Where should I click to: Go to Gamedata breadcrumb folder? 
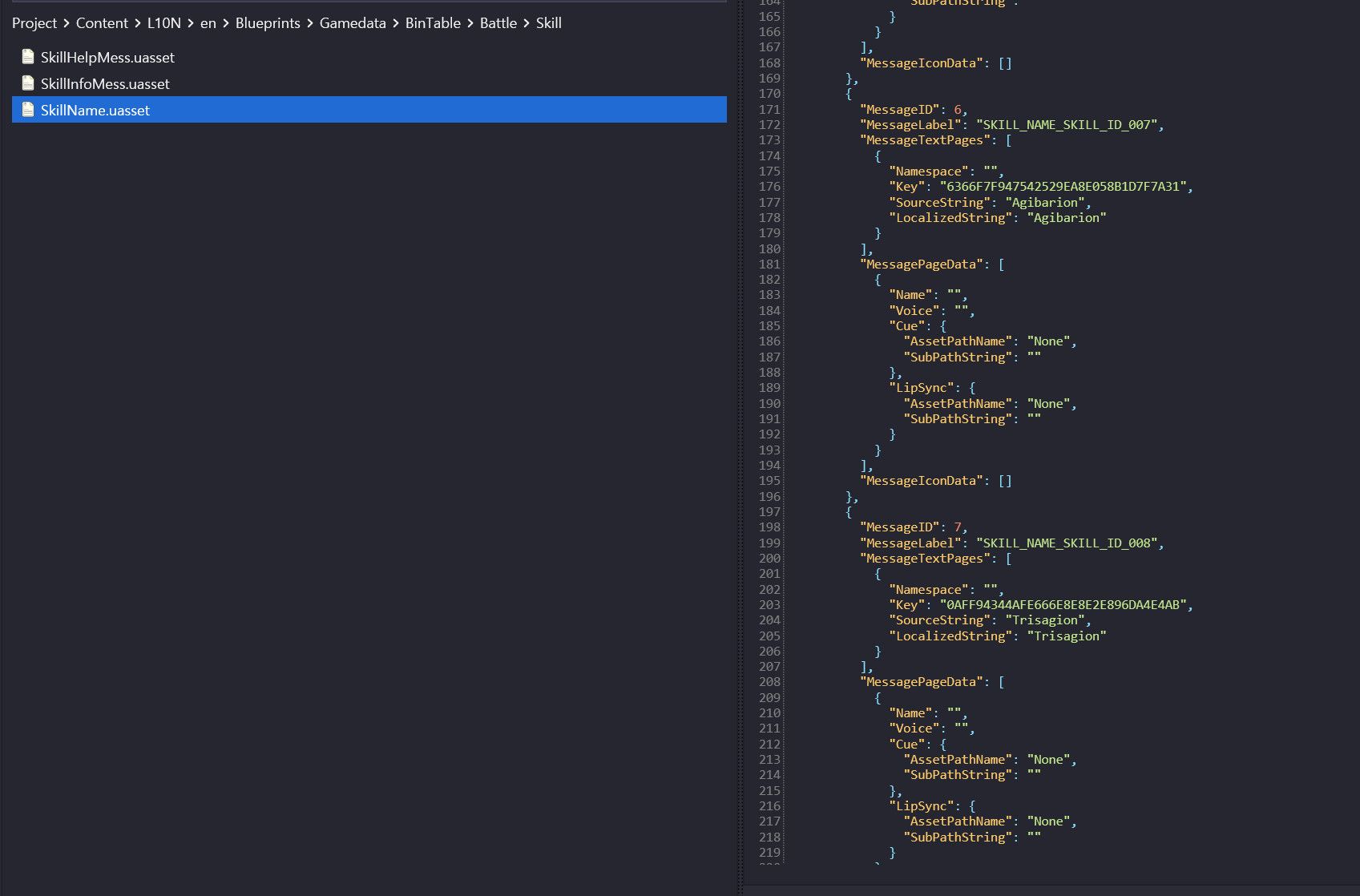coord(353,23)
